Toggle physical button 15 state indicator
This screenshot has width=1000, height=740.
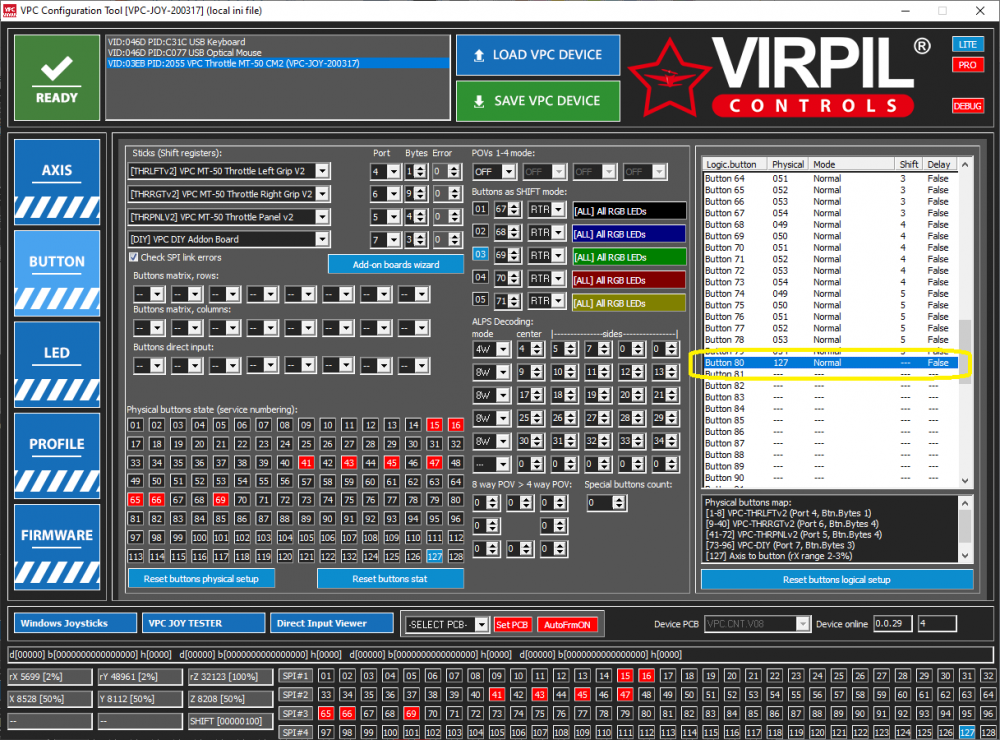434,425
